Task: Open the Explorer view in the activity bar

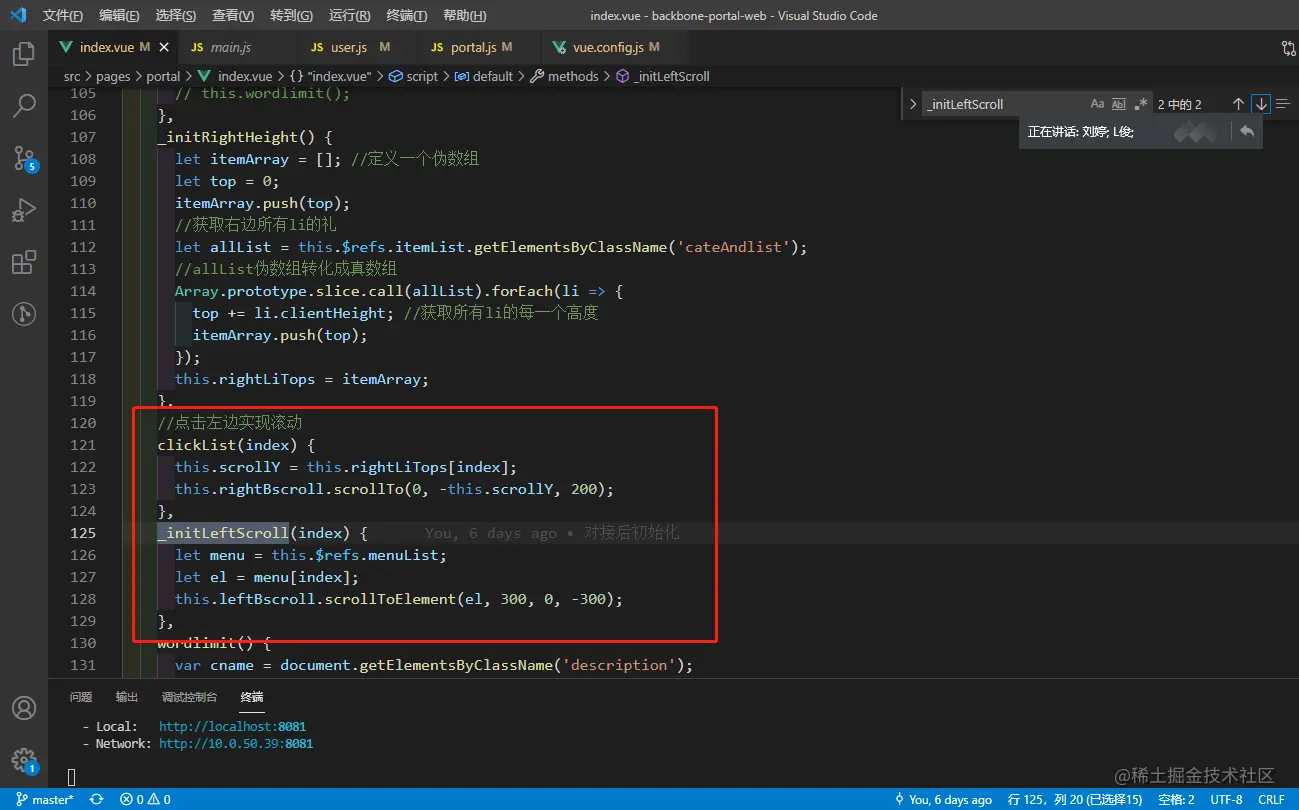Action: click(x=24, y=54)
